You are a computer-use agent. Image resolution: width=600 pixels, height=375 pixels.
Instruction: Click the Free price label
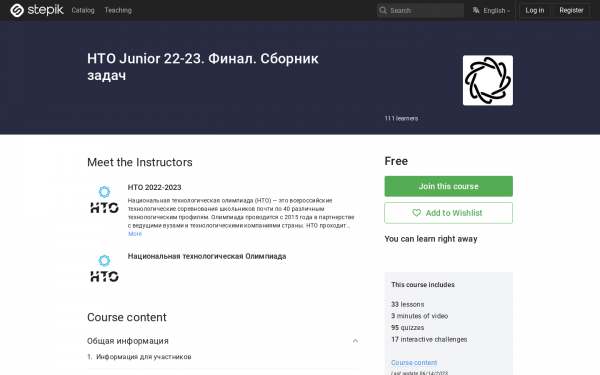coord(396,161)
